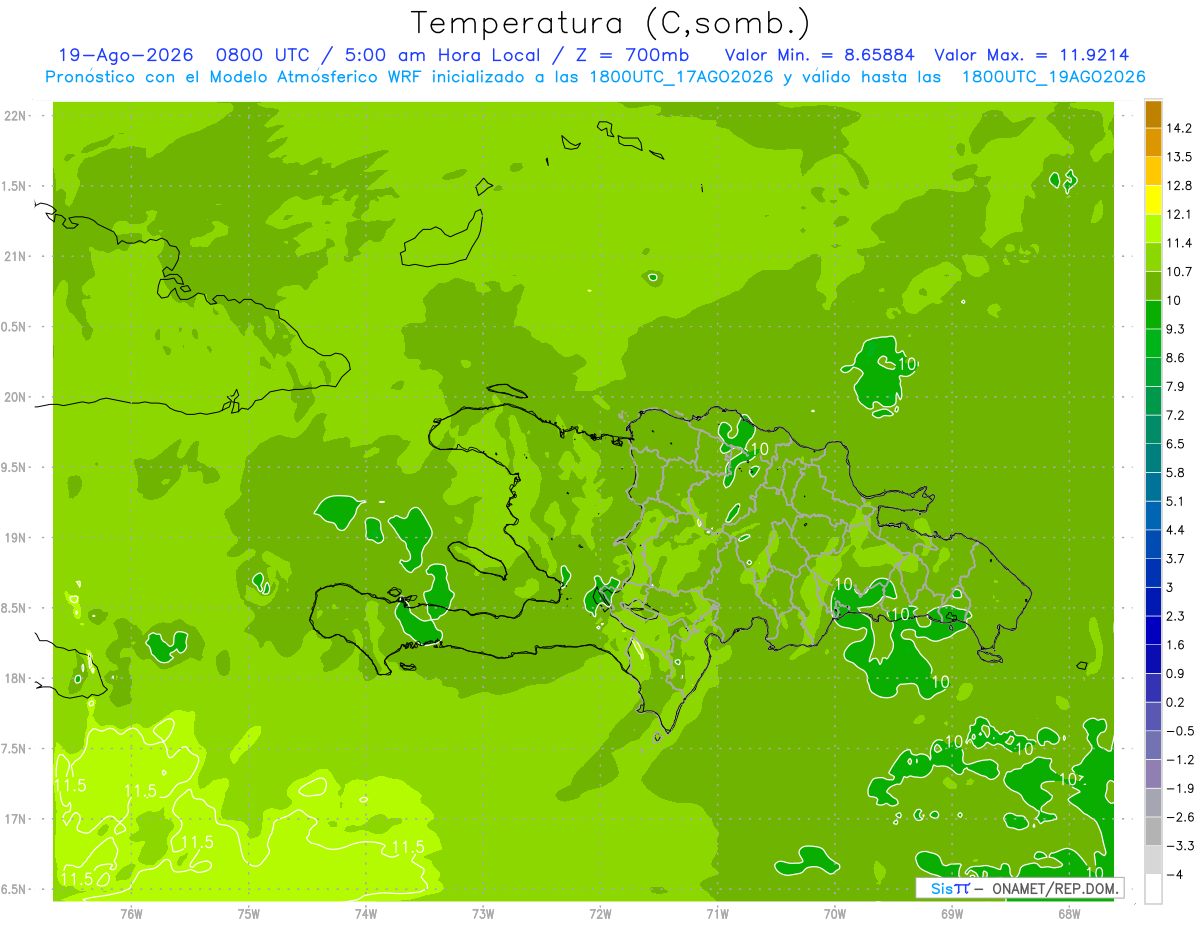Click the colorbar label "9.3"
1200x927 pixels.
pos(1176,329)
